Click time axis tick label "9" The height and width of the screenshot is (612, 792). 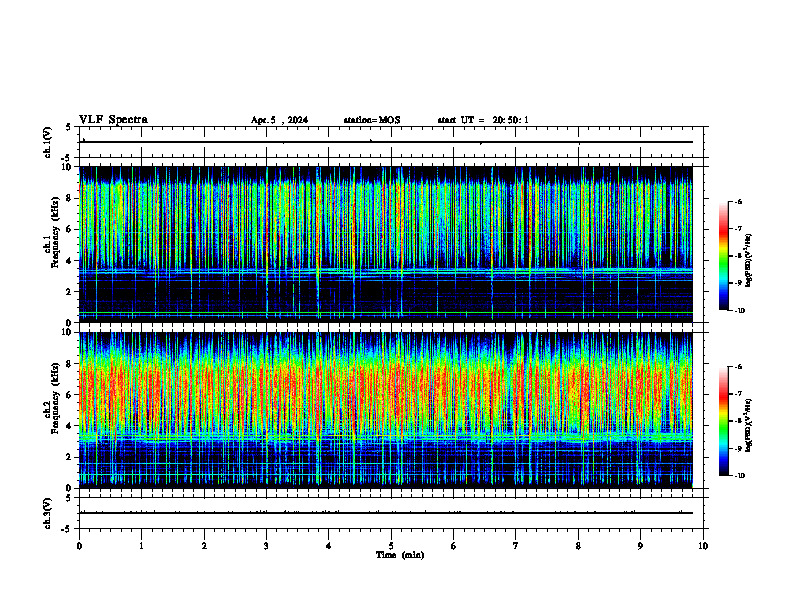coord(640,546)
